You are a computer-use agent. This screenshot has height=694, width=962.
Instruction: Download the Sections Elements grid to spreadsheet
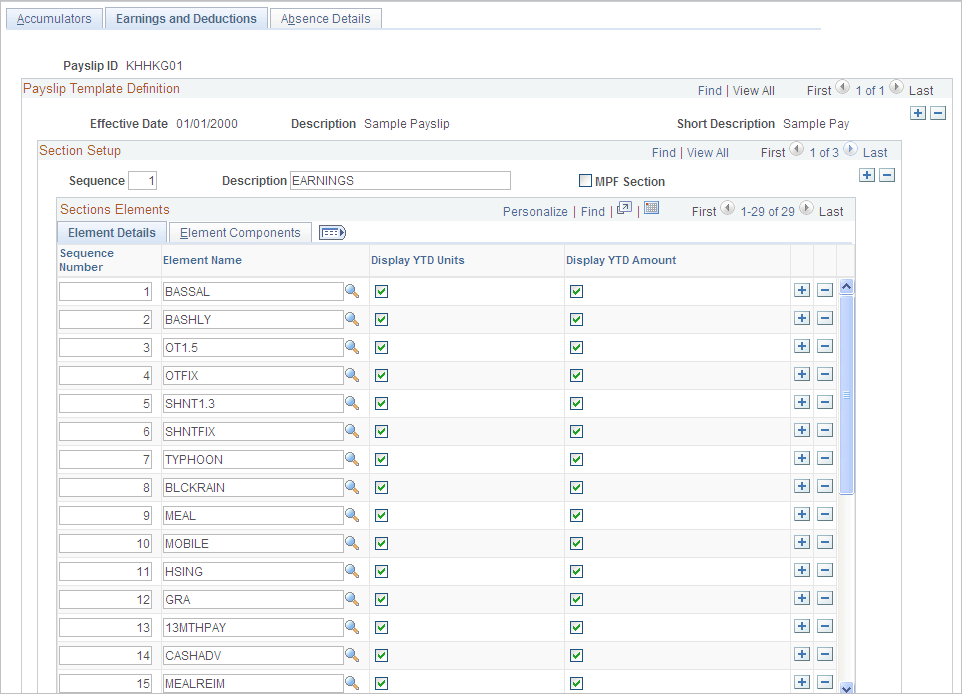pos(652,211)
